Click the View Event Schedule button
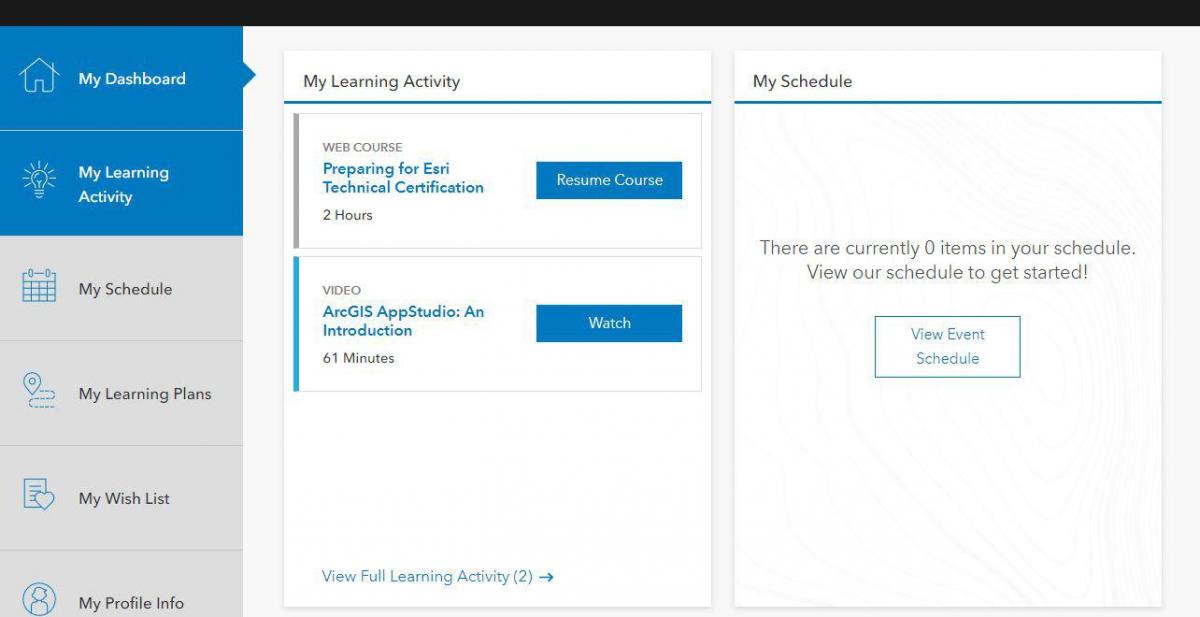1200x617 pixels. pyautogui.click(x=947, y=346)
